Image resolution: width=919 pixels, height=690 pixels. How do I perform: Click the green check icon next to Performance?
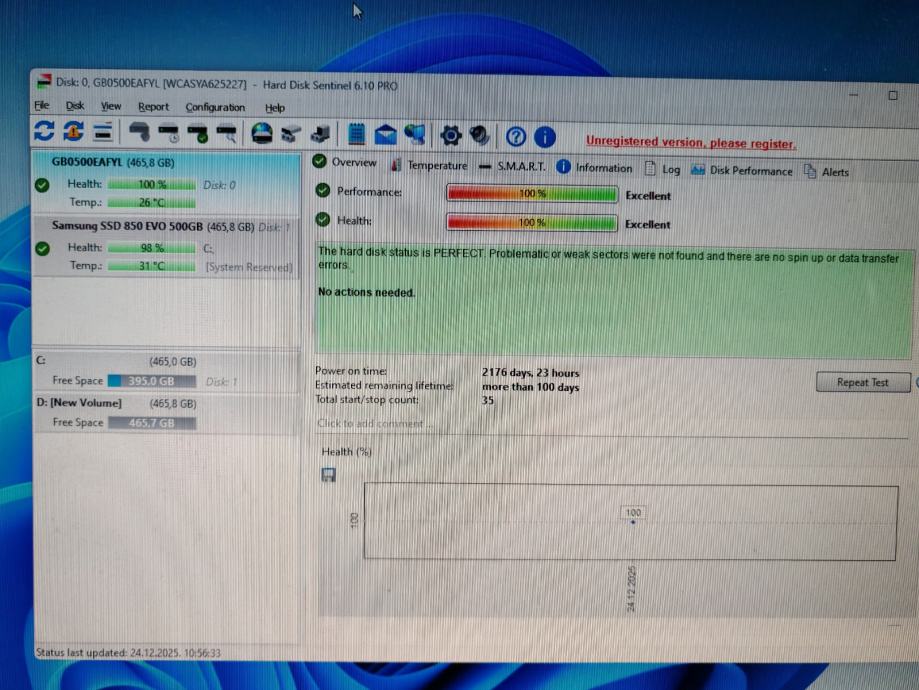323,190
